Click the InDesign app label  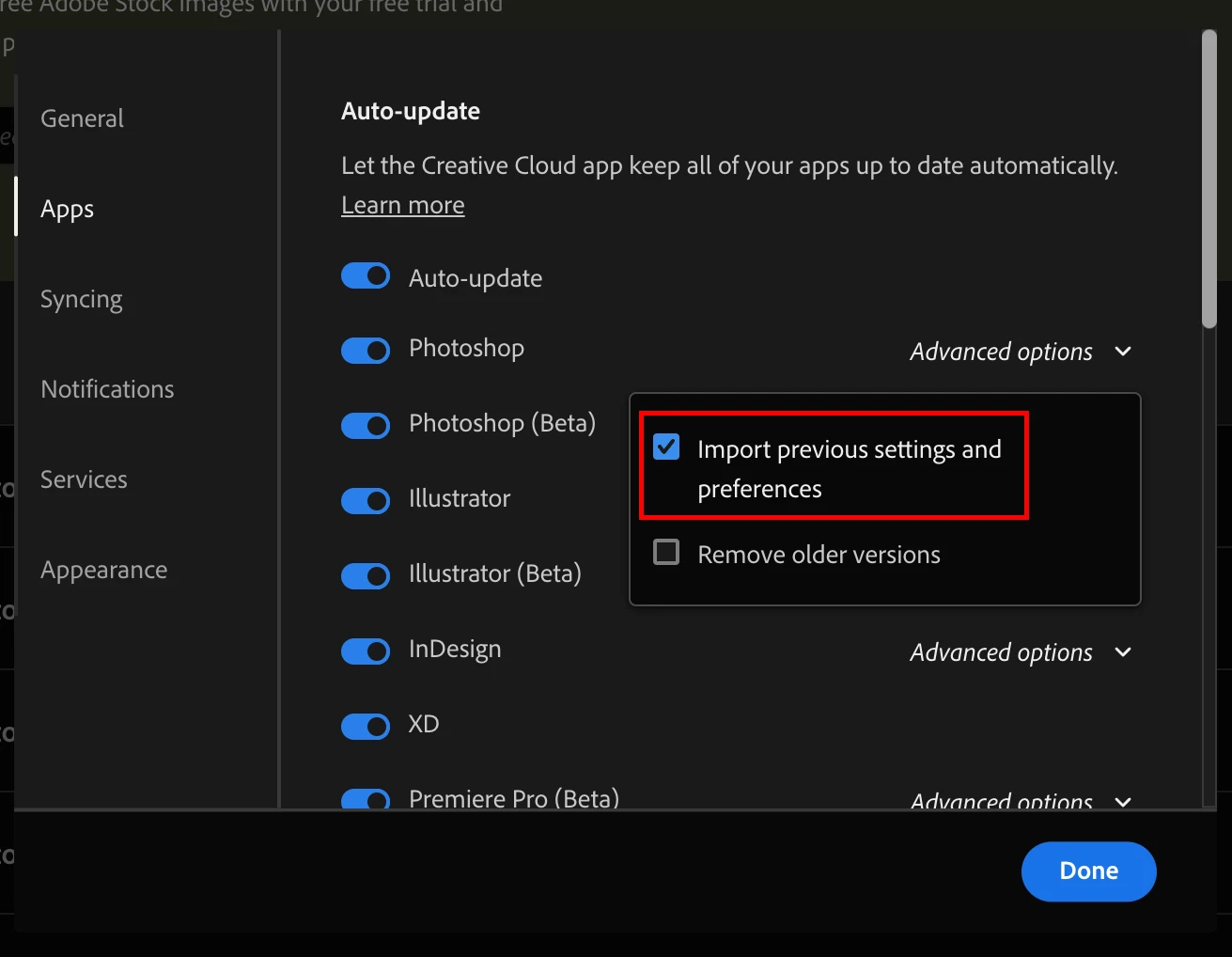(455, 650)
